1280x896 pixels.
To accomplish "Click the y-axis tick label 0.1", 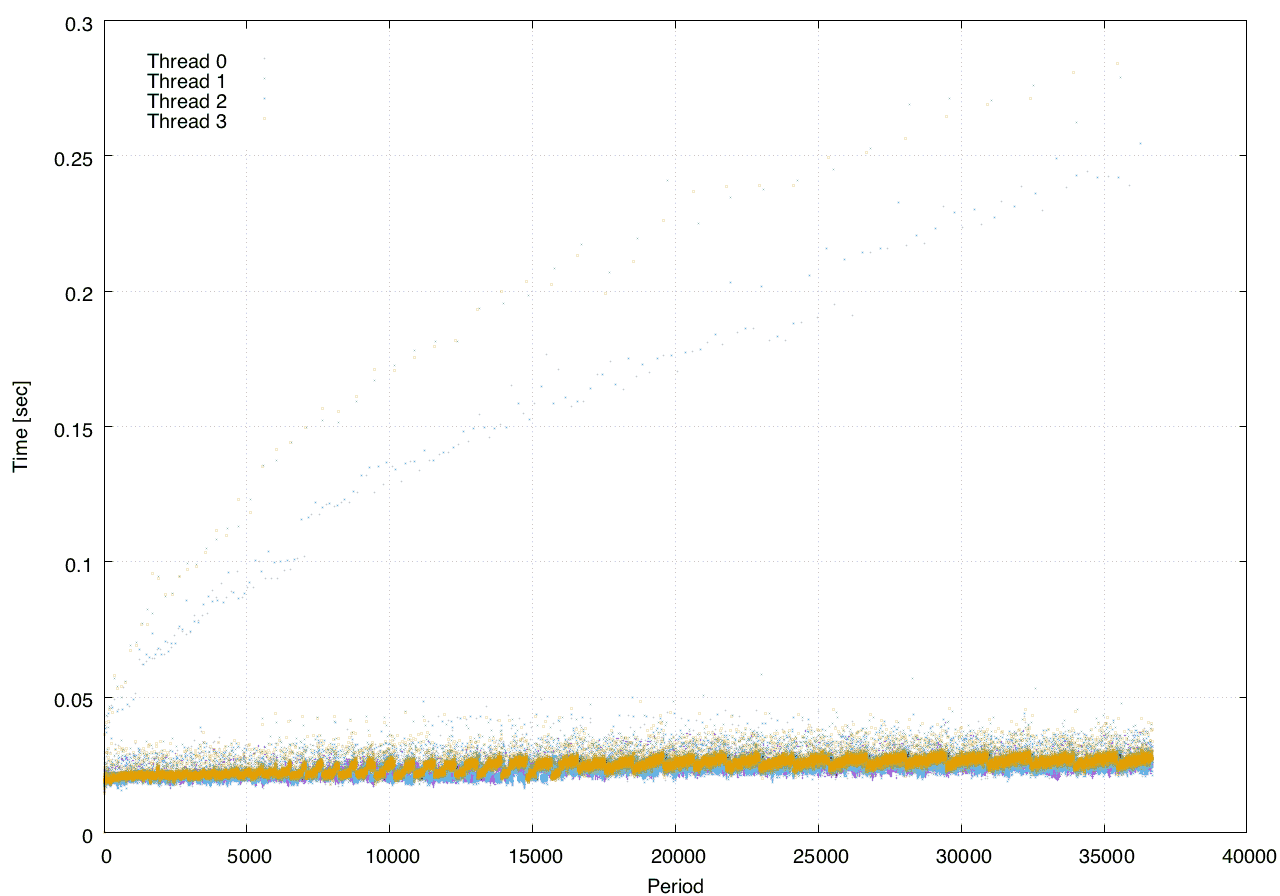I will click(79, 563).
